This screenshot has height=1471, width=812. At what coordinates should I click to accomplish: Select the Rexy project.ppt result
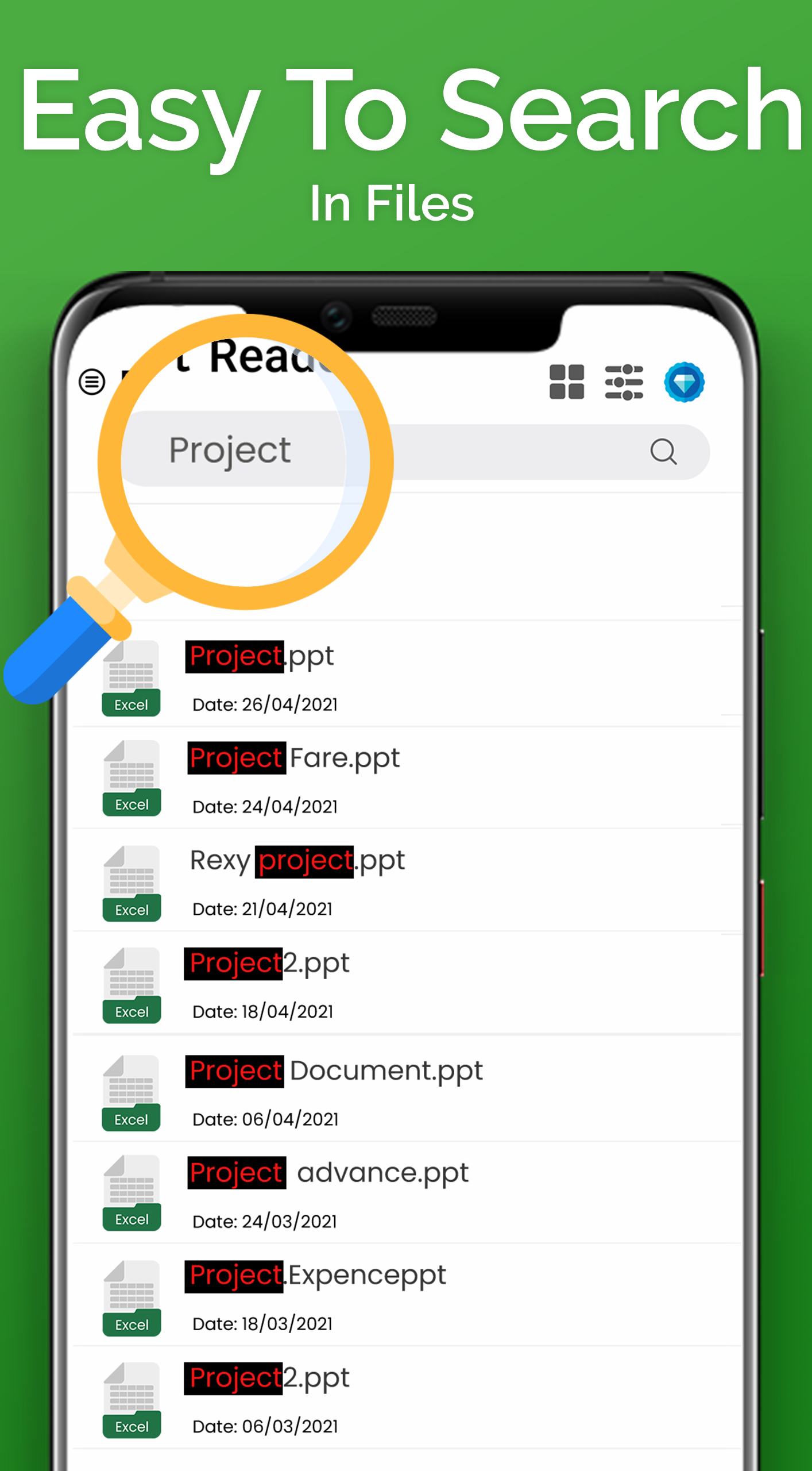point(407,880)
